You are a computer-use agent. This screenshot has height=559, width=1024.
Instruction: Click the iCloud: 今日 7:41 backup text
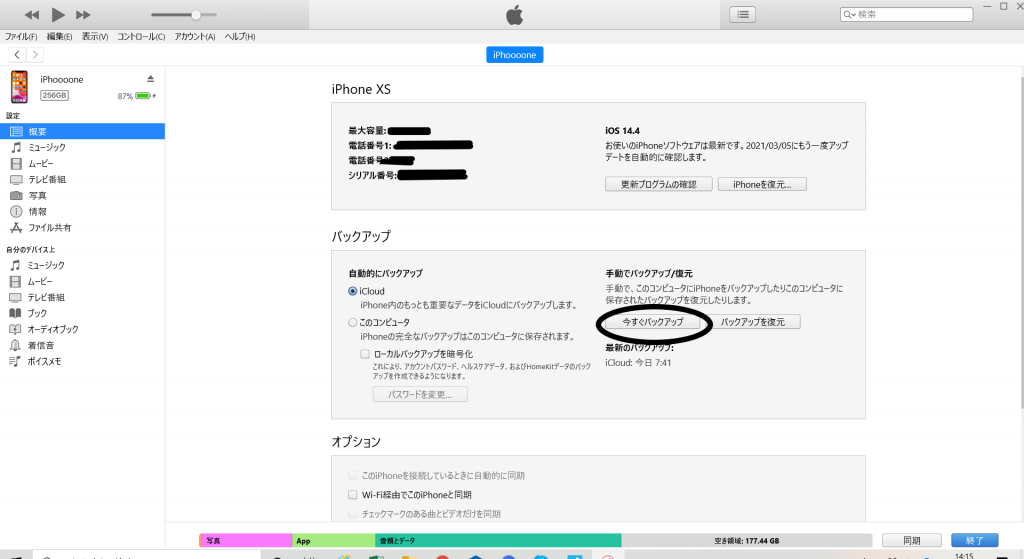coord(638,362)
